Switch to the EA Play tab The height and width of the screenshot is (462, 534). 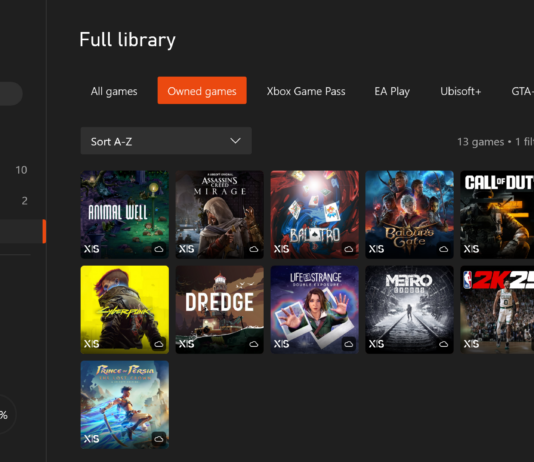click(392, 91)
